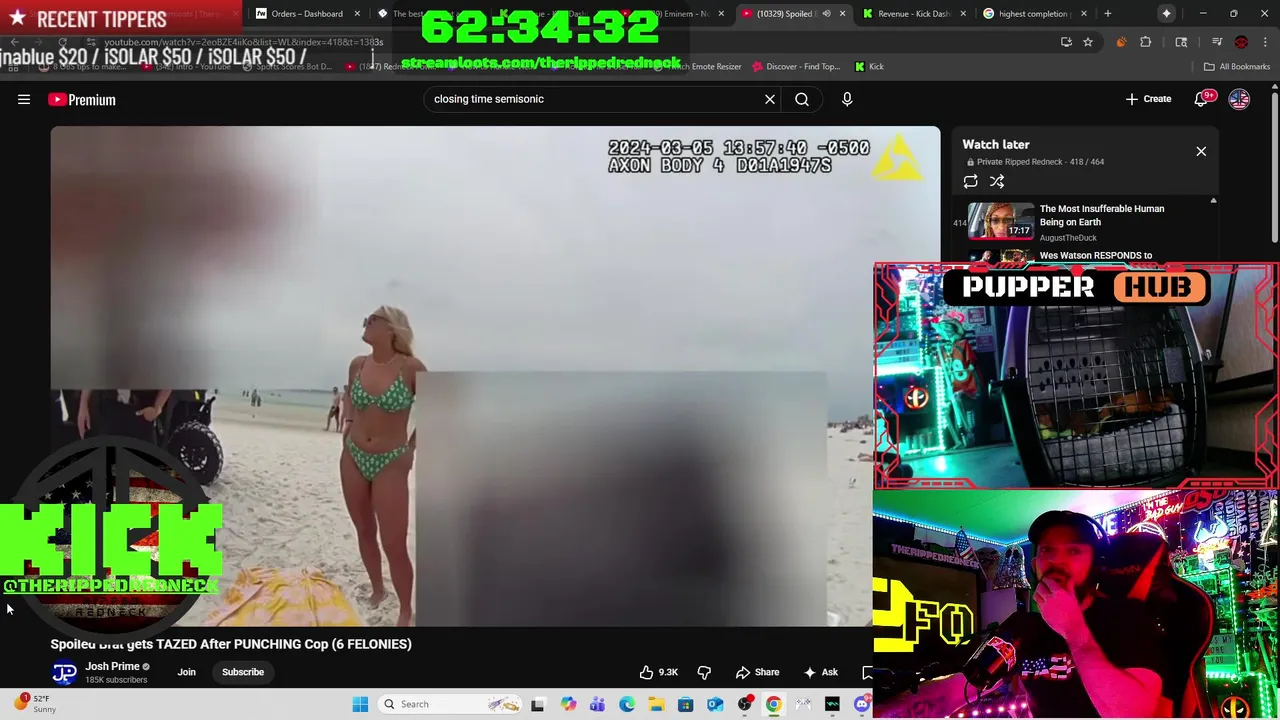Open the browser media control icon
The width and height of the screenshot is (1280, 720).
pos(1217,42)
